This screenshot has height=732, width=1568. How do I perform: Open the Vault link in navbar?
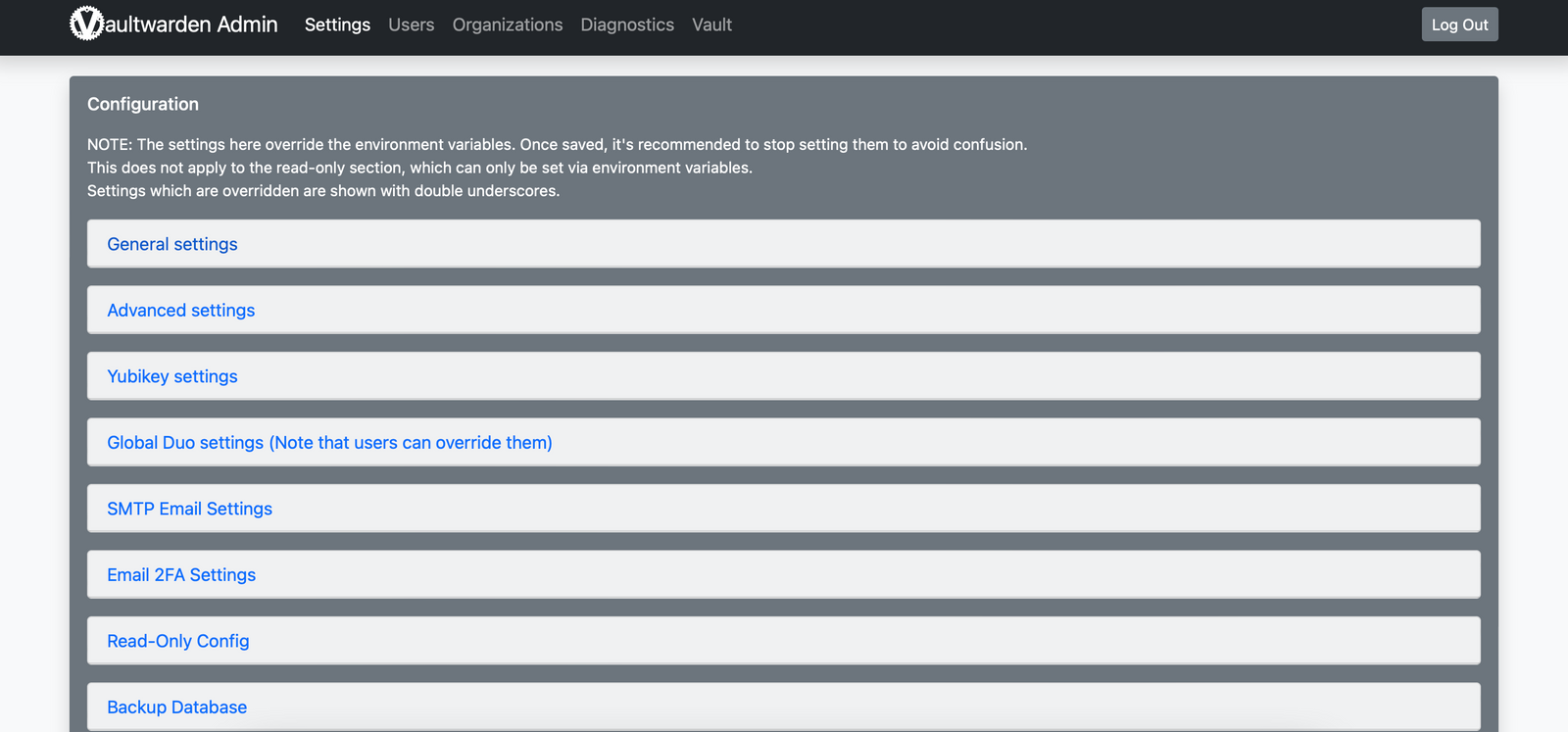711,24
